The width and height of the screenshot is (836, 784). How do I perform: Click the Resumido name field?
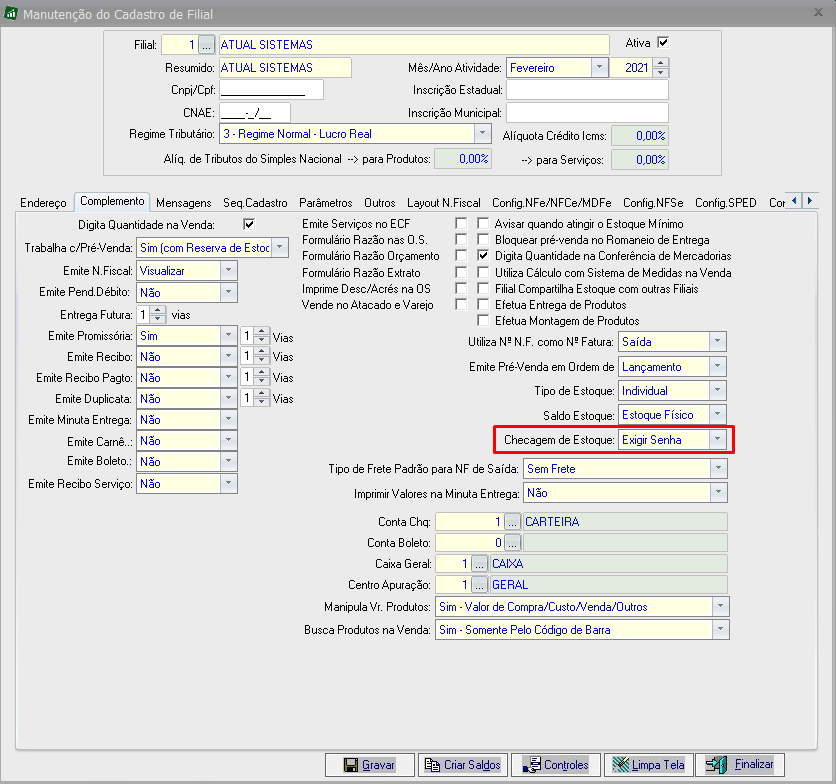[285, 68]
